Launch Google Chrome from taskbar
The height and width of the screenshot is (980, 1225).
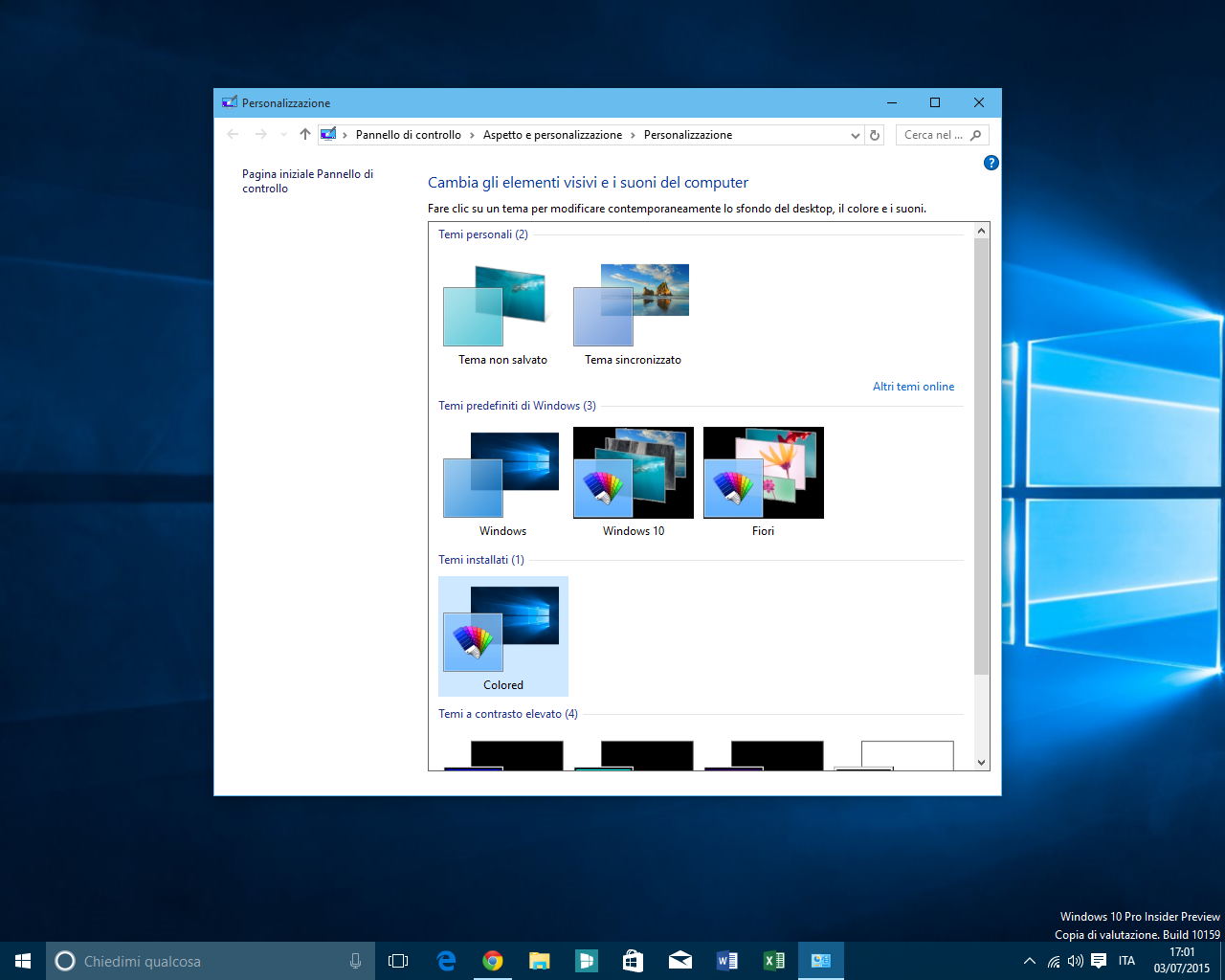pyautogui.click(x=493, y=961)
